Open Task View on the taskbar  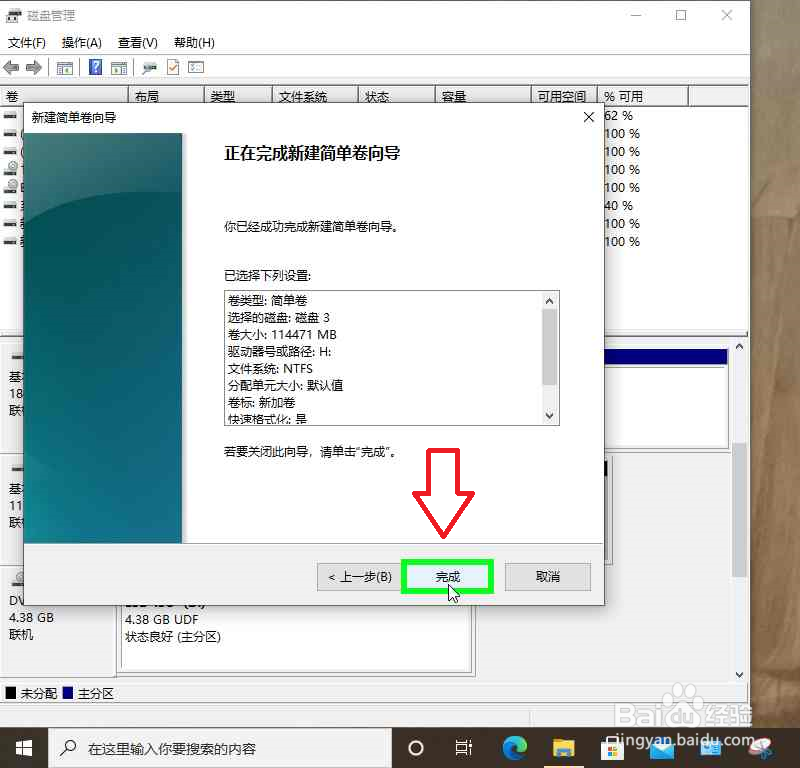click(x=463, y=748)
